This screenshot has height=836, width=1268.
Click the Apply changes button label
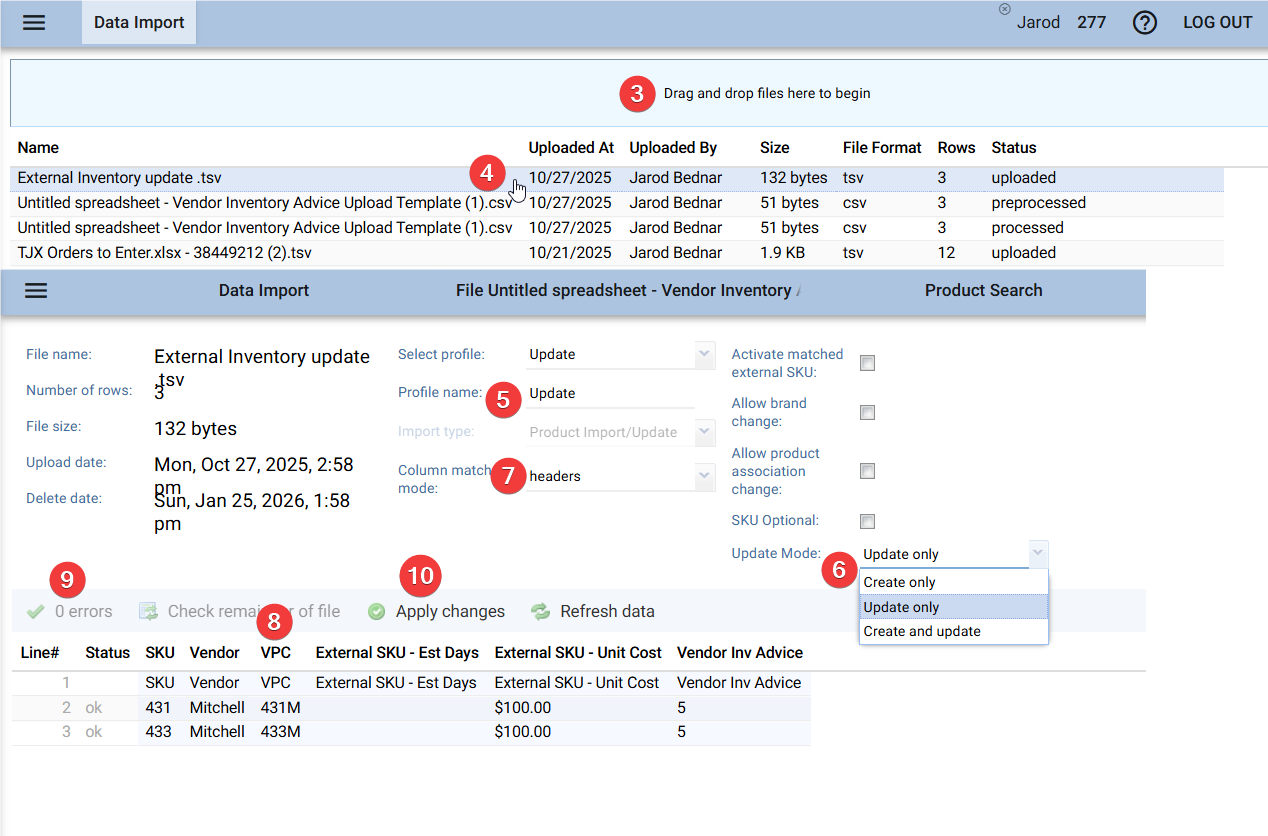click(x=450, y=612)
